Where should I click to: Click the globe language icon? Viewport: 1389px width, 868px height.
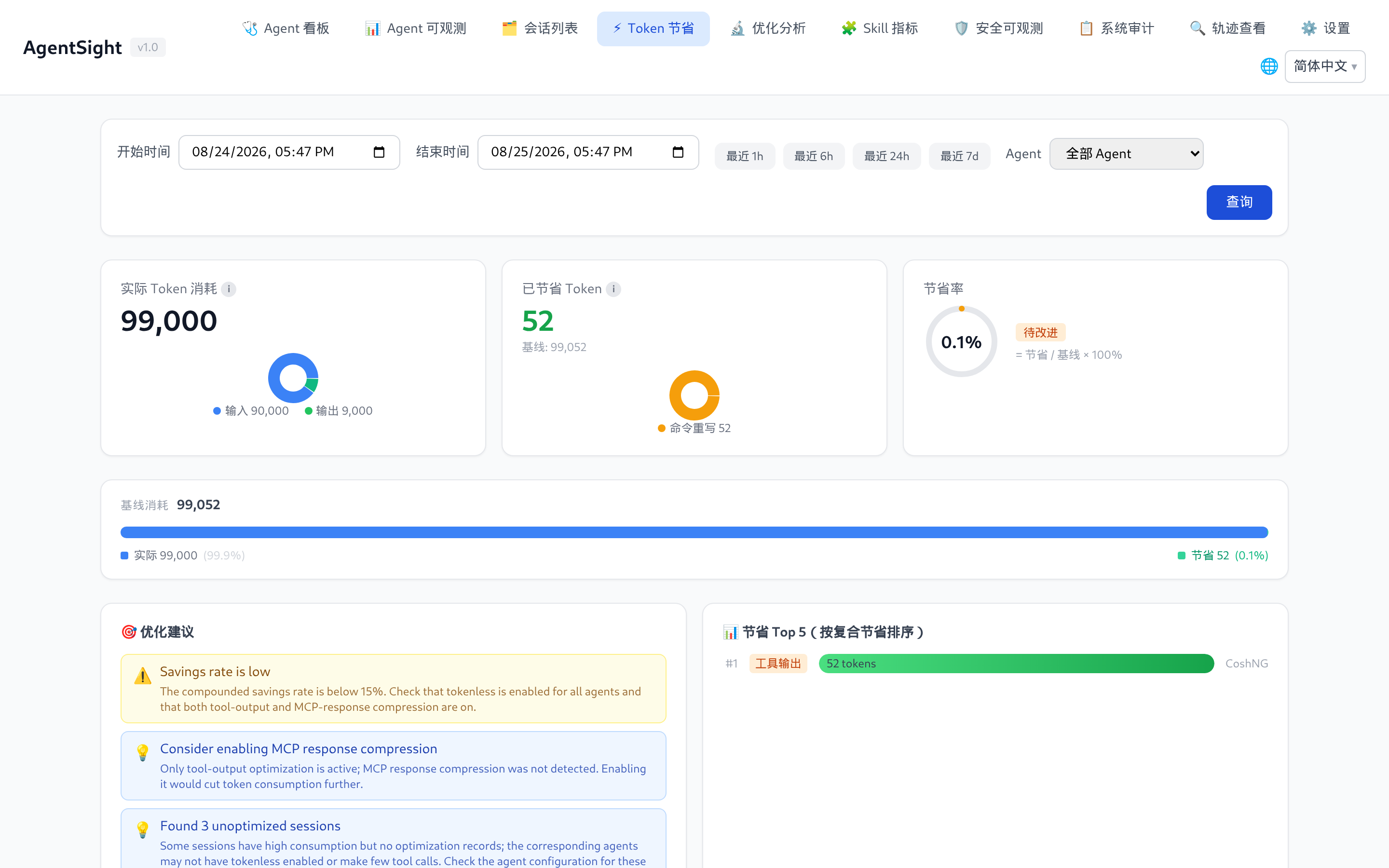click(1269, 67)
